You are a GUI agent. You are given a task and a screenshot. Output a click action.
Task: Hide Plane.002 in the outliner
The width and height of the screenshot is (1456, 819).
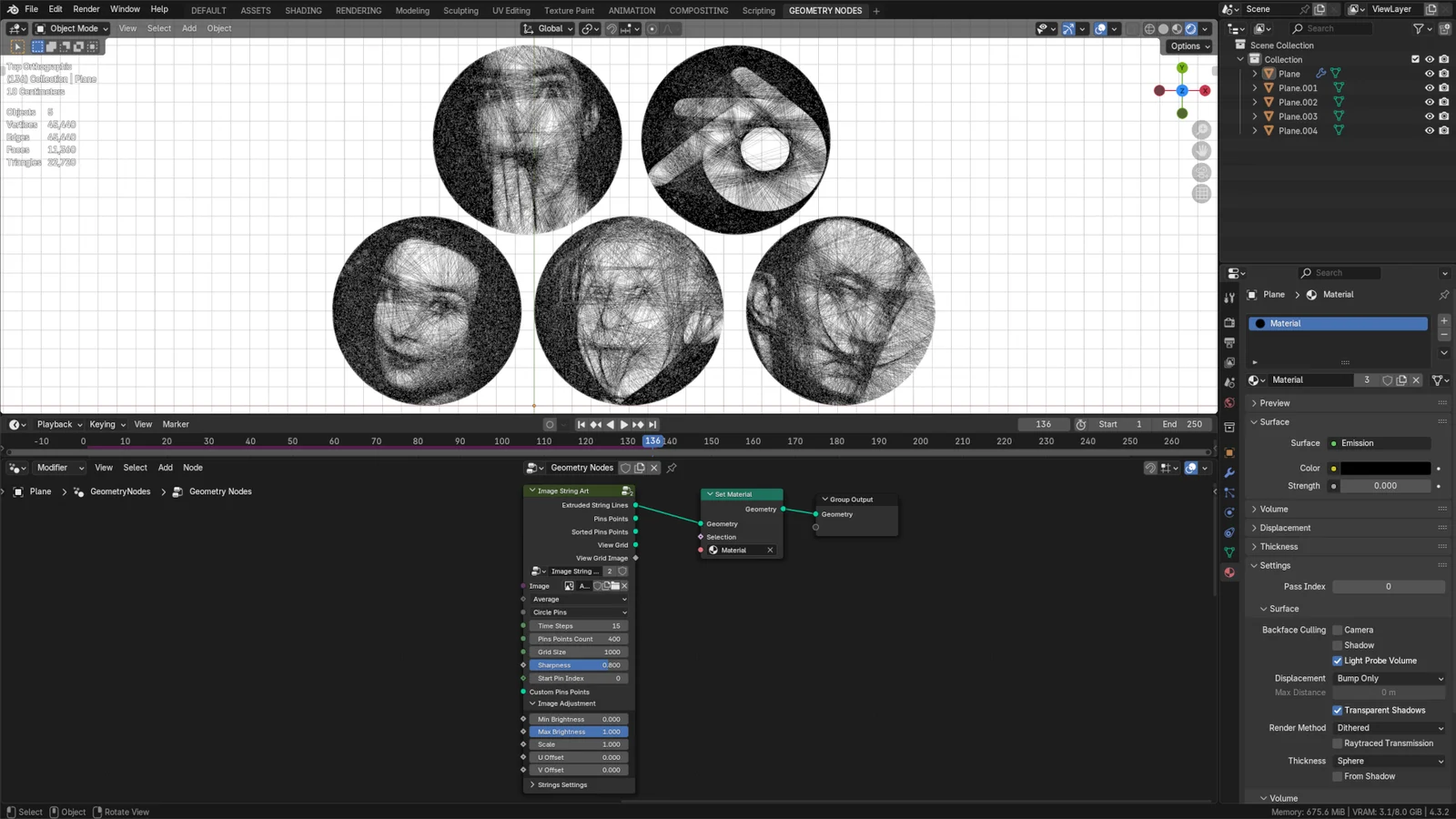point(1429,103)
